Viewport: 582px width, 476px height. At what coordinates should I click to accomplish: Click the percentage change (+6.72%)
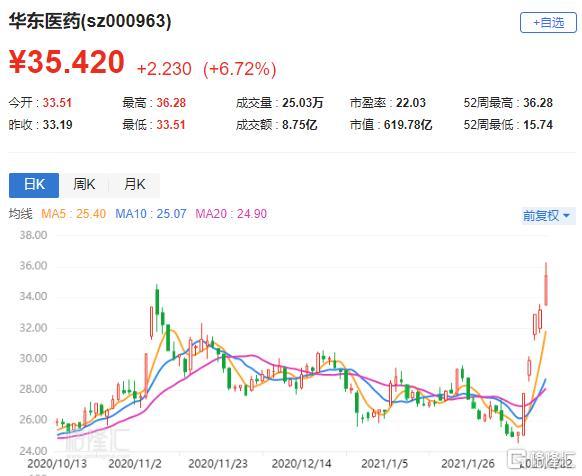coord(240,69)
